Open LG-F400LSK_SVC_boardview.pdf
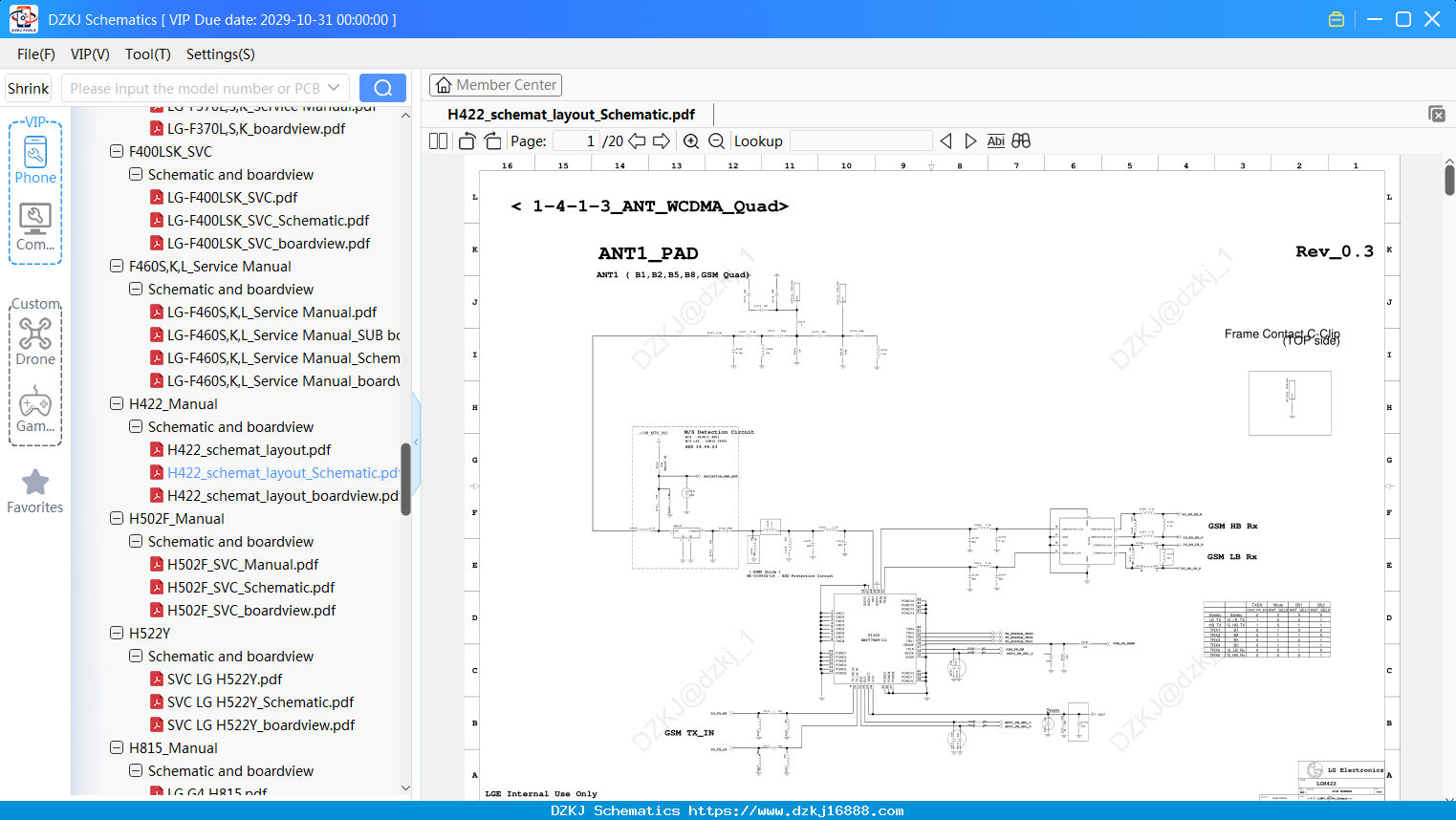1456x820 pixels. pyautogui.click(x=260, y=244)
